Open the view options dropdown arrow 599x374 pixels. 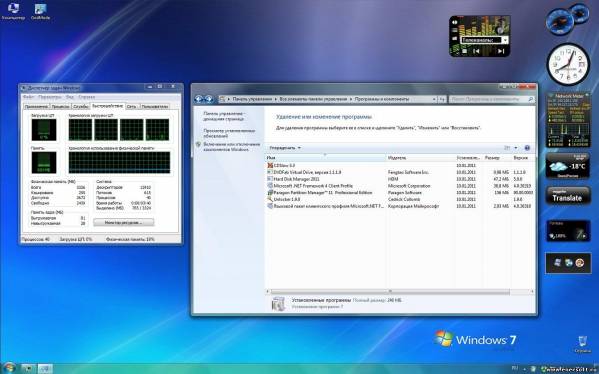click(516, 148)
